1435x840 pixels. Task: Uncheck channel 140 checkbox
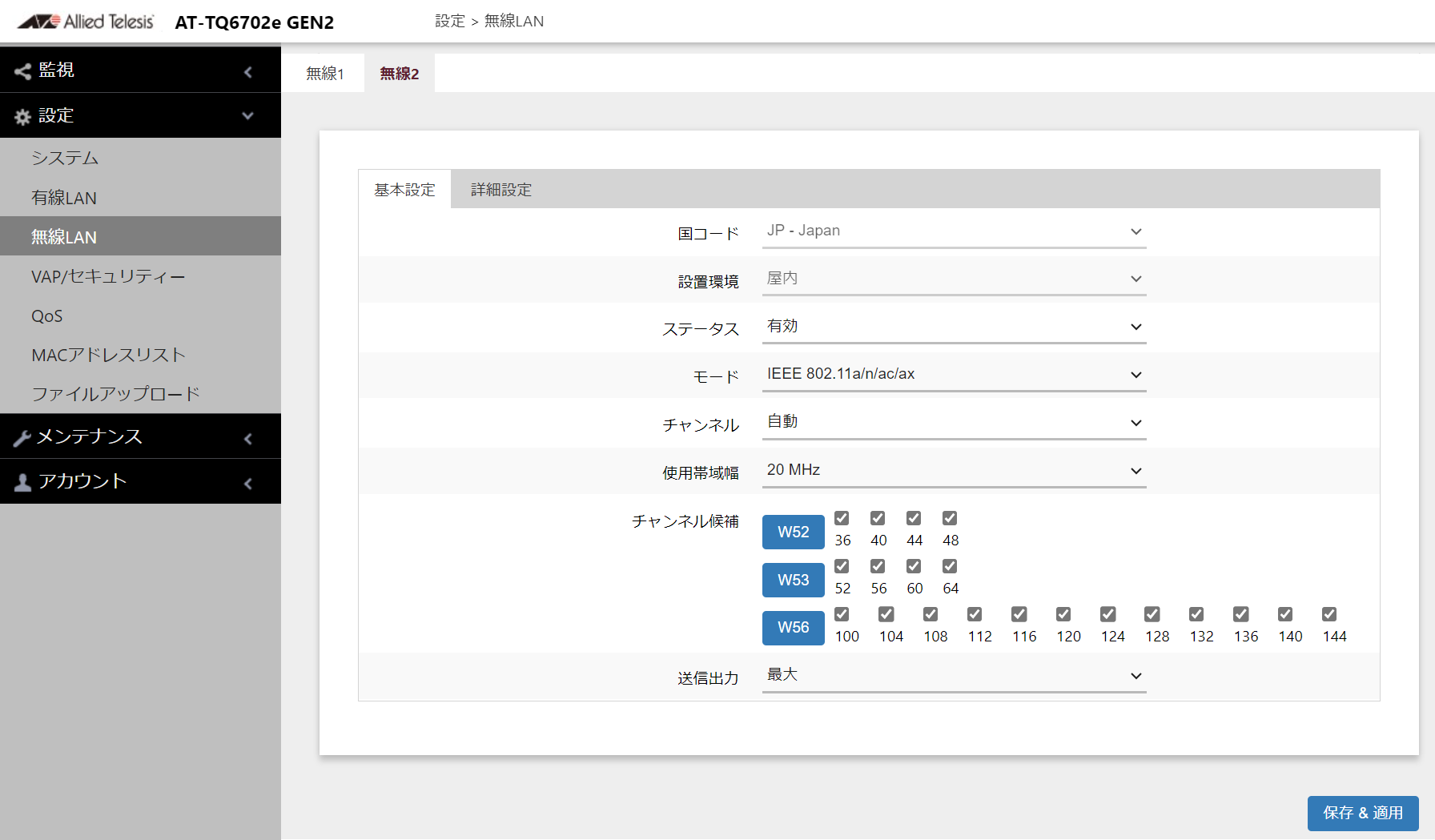(1285, 614)
